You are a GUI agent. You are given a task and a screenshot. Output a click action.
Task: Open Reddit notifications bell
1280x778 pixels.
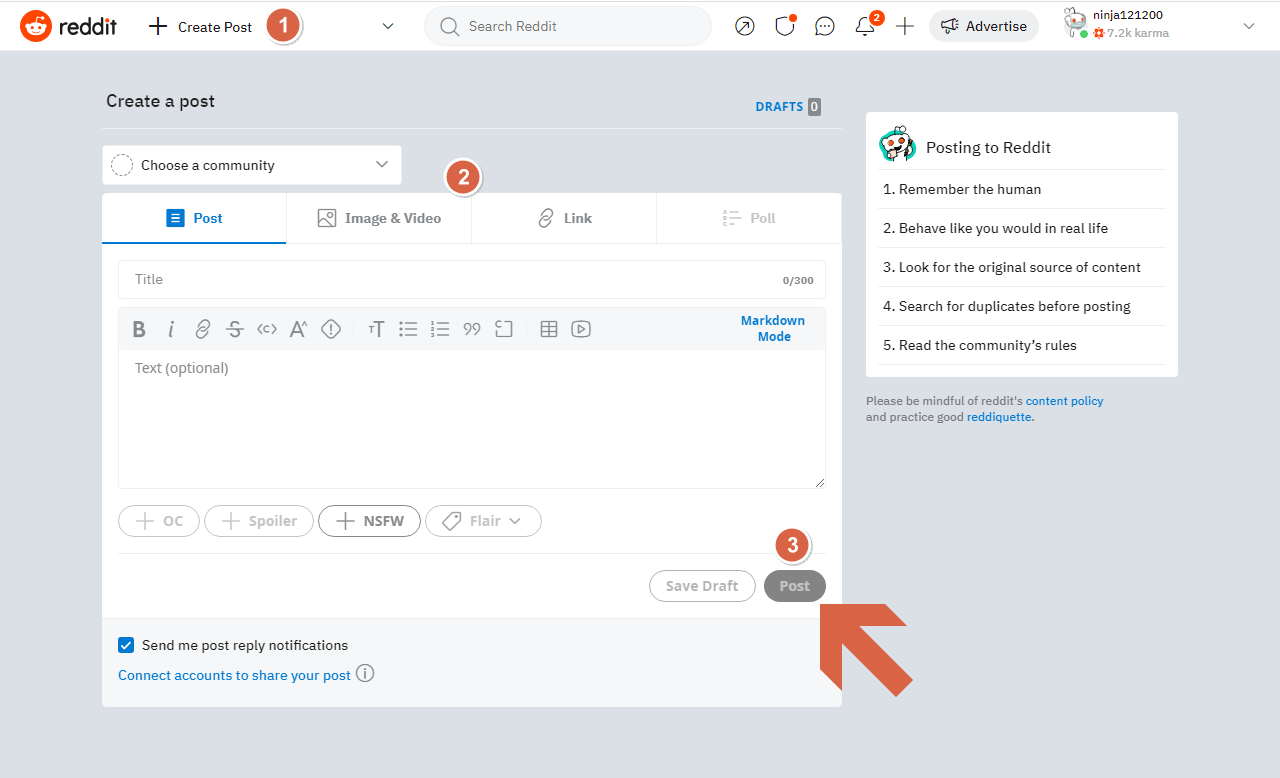864,26
